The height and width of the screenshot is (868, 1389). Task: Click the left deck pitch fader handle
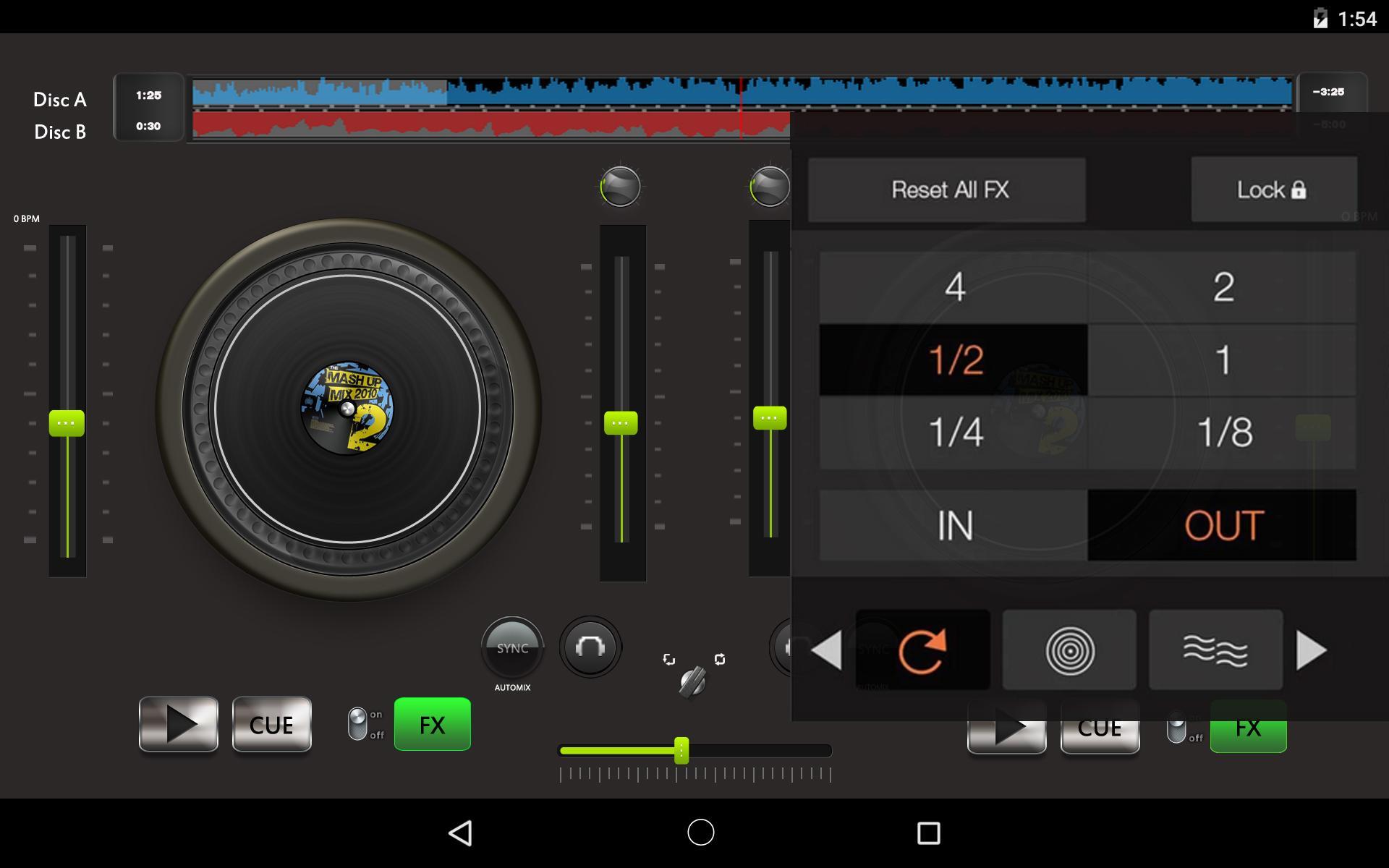[67, 423]
